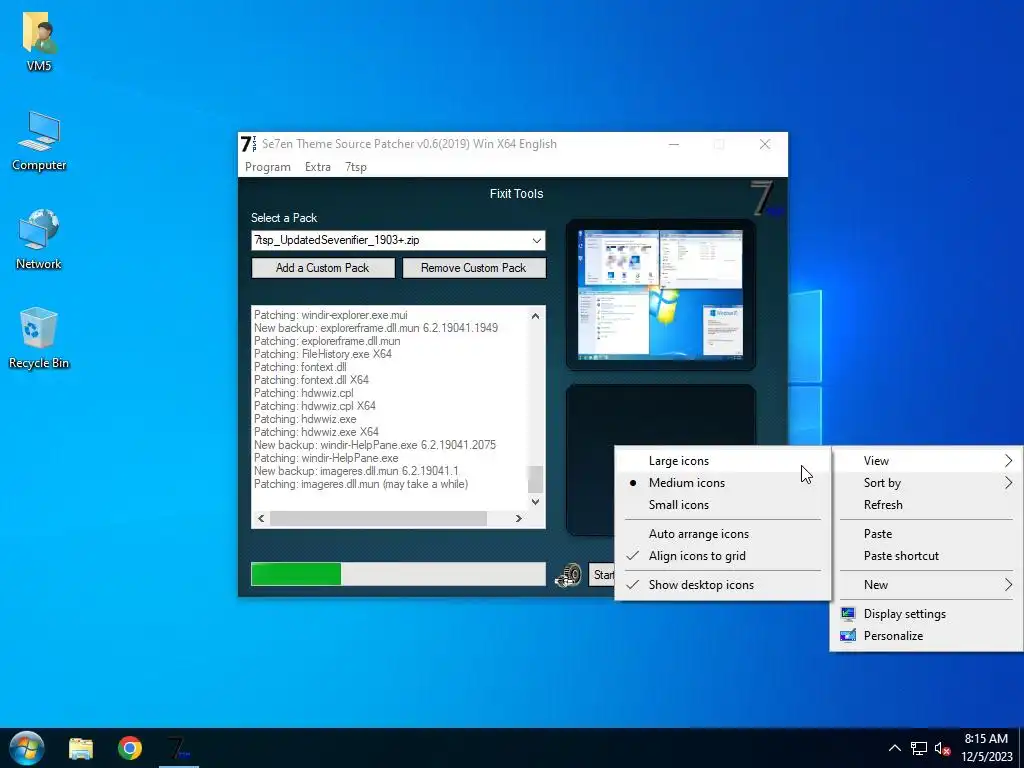Open File Explorer from the taskbar

[x=81, y=748]
